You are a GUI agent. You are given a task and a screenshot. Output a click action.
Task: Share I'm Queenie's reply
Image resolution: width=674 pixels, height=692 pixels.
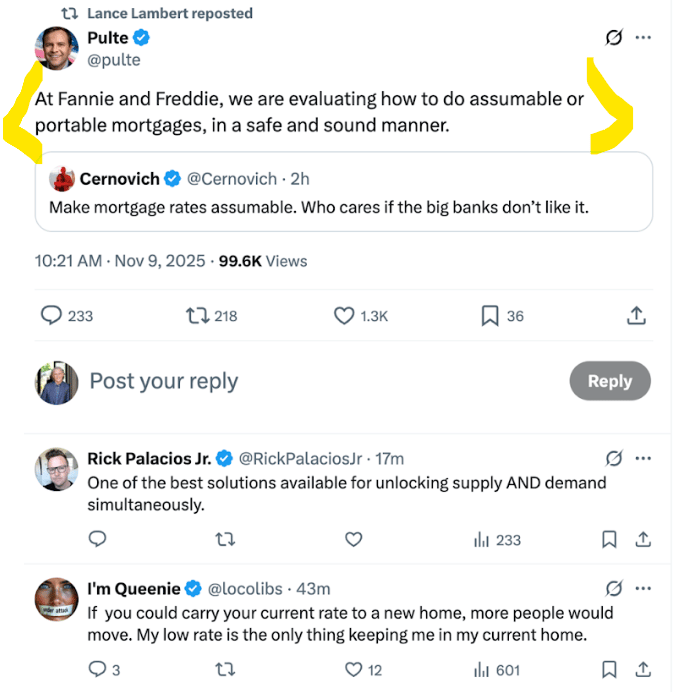coord(643,670)
